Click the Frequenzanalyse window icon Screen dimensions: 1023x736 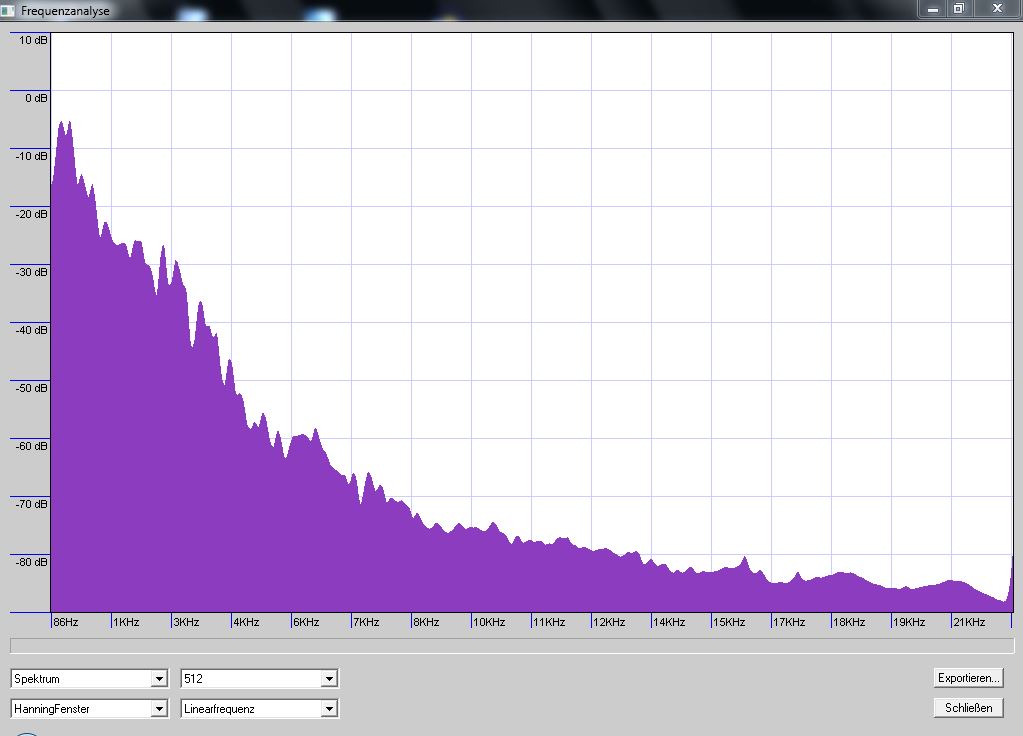click(x=8, y=10)
